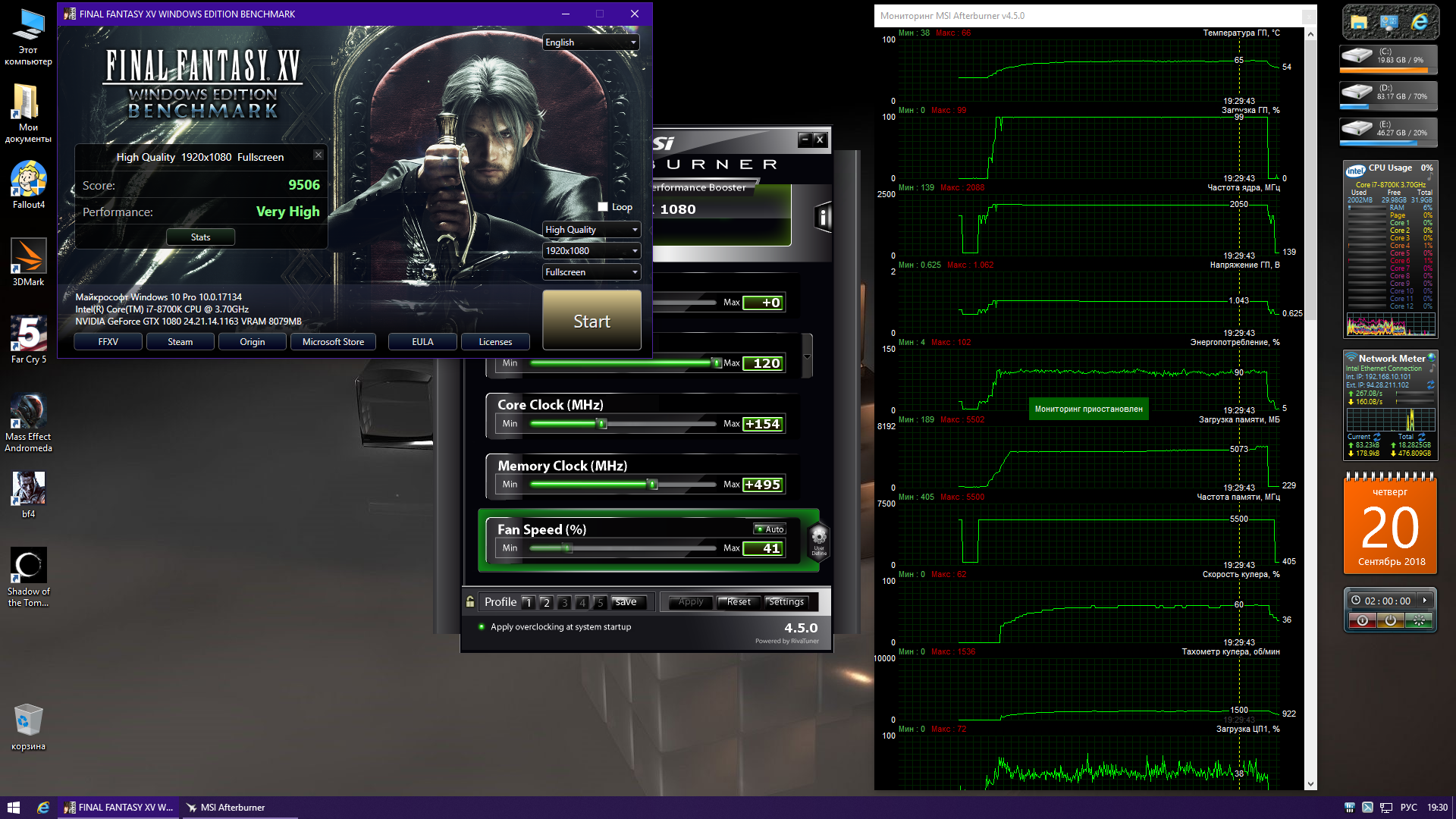
Task: Click the Stats button under the score
Action: point(200,237)
